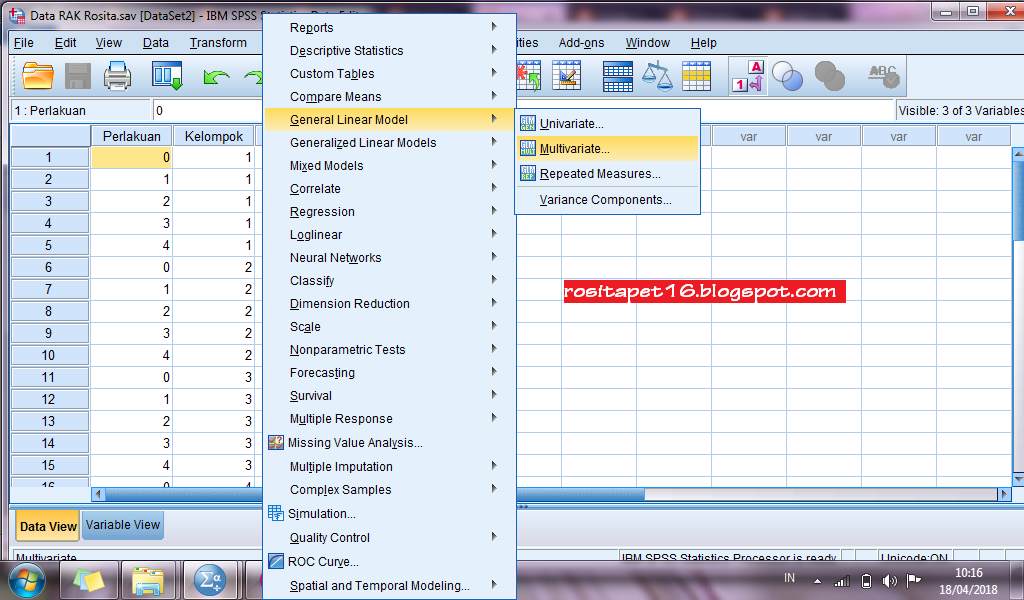Expand Reports submenu
Viewport: 1024px width, 600px height.
click(390, 27)
